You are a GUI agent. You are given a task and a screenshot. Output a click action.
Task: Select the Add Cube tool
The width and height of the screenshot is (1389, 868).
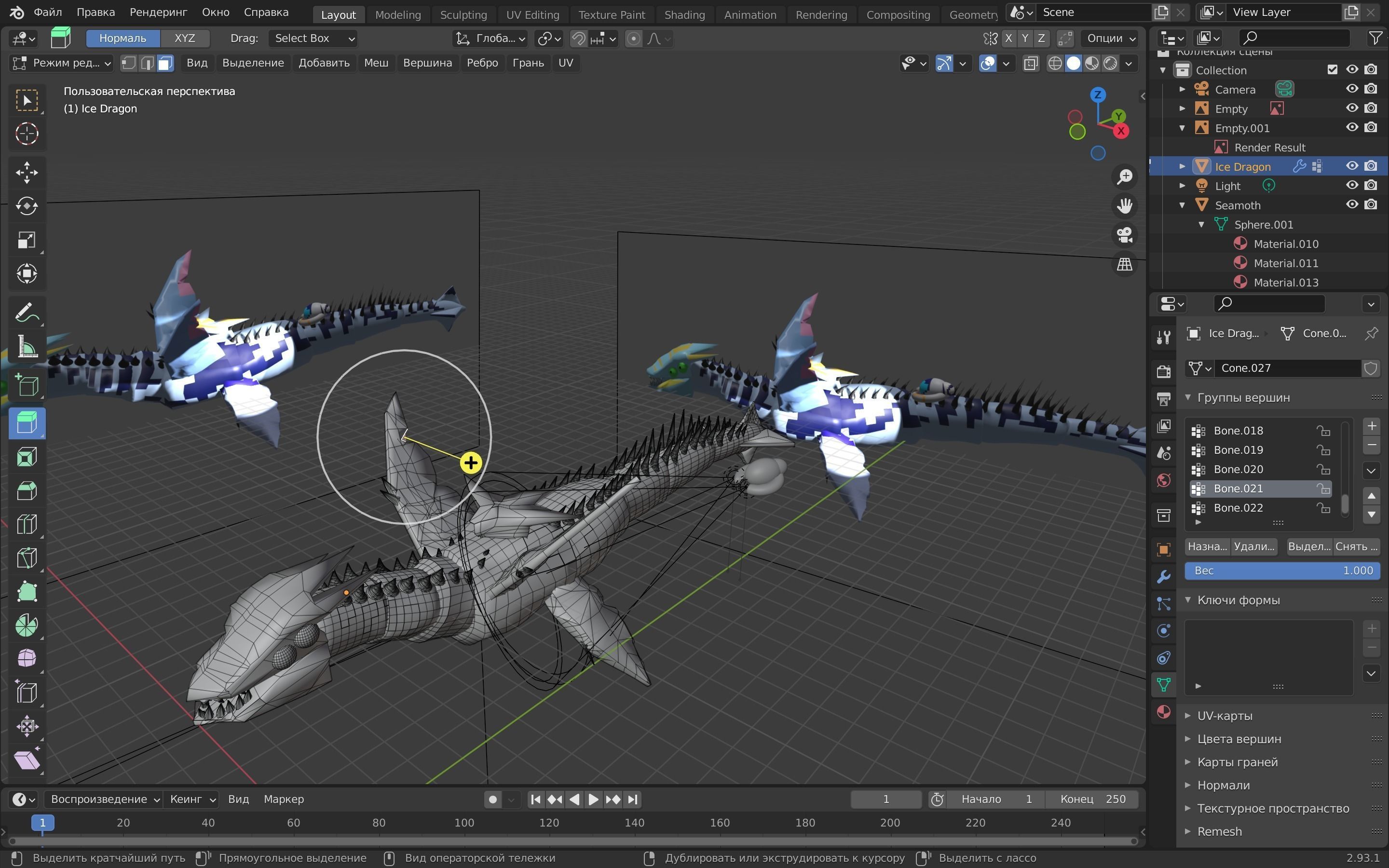27,385
